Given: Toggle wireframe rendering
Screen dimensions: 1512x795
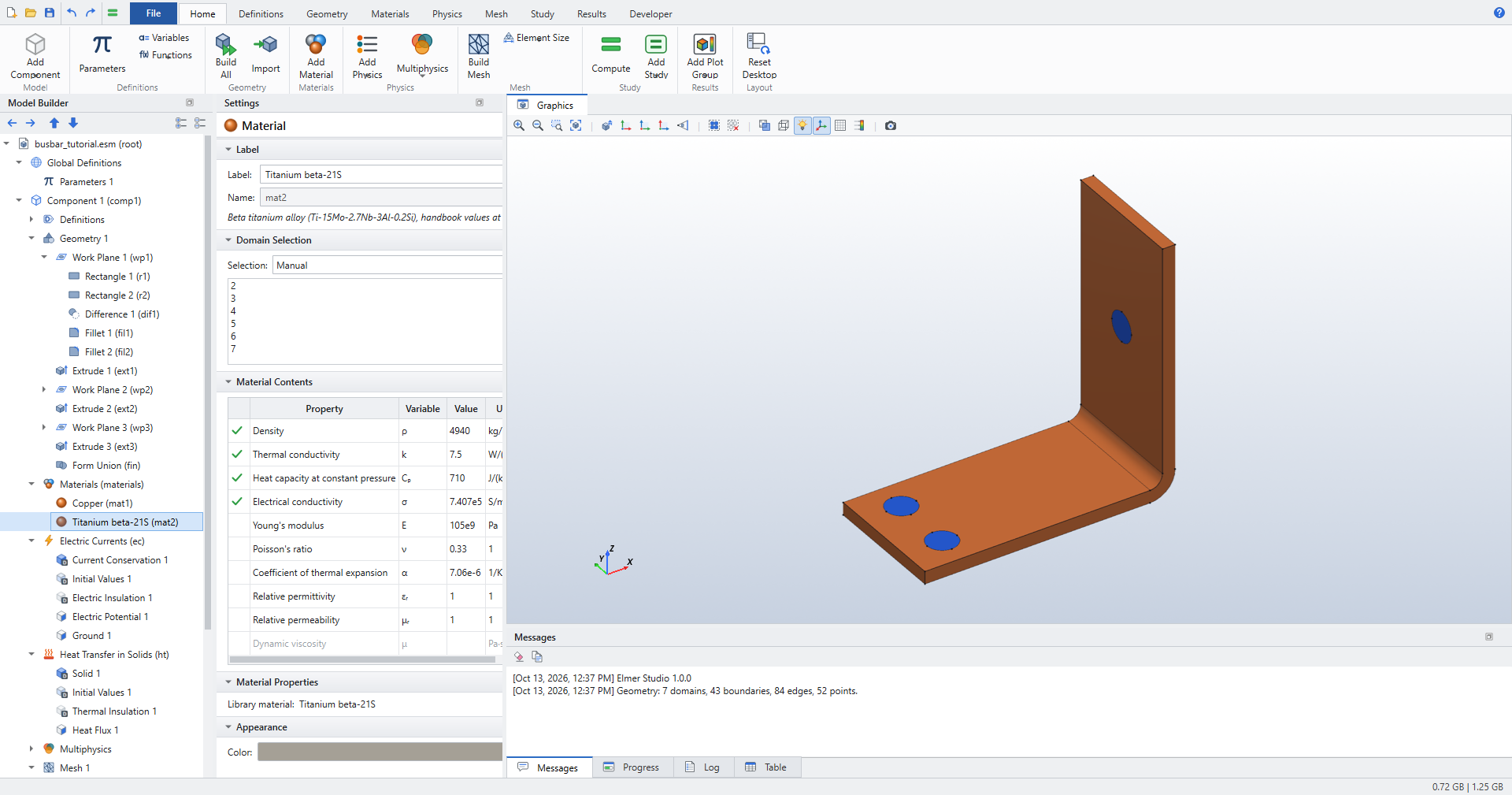Looking at the screenshot, I should coord(784,125).
